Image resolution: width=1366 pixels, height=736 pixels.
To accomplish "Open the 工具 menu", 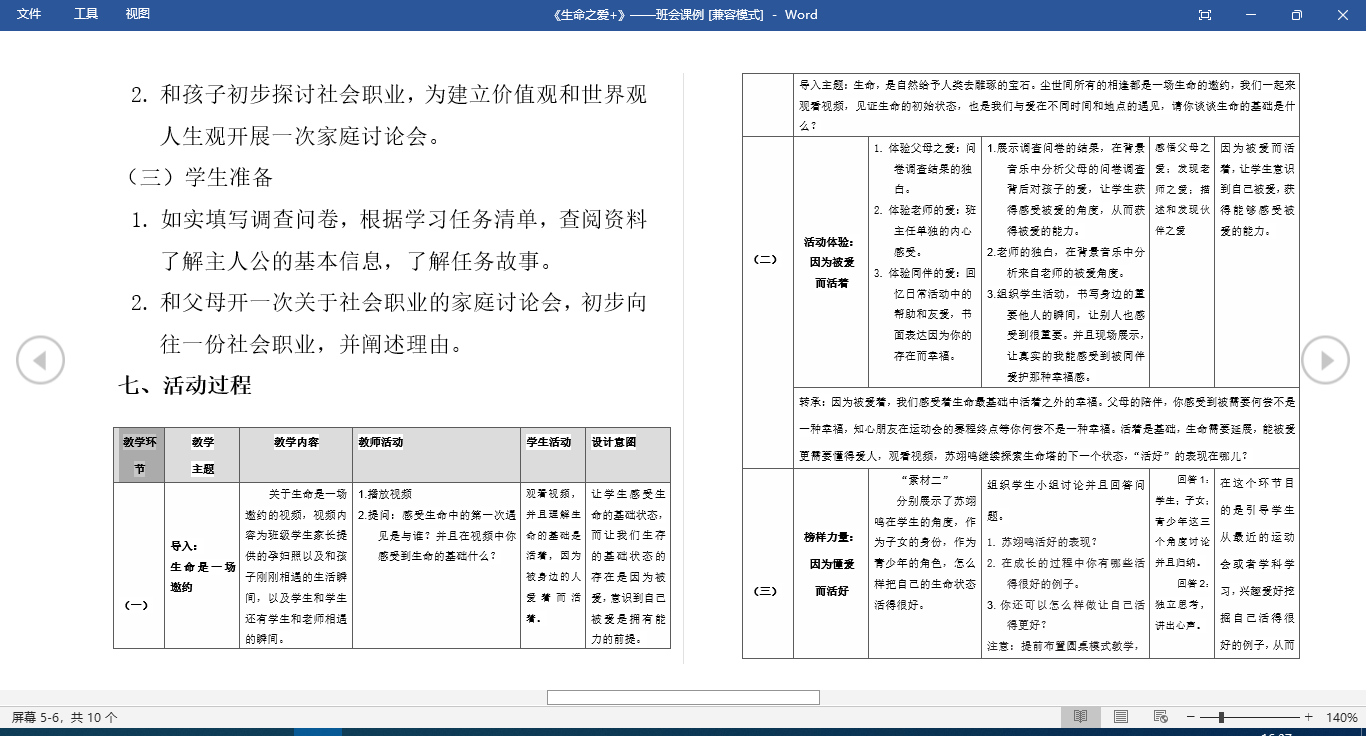I will click(85, 15).
